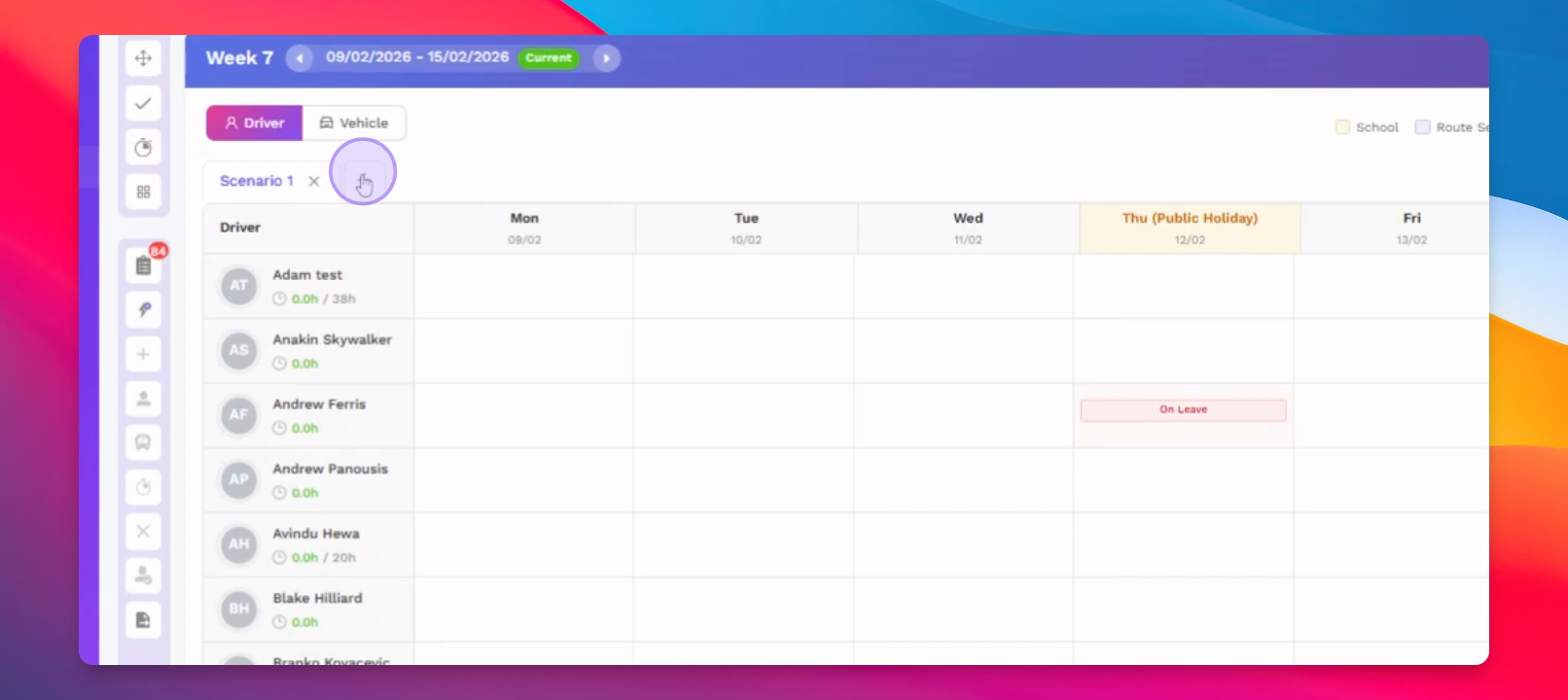Open the bus icon in the sidebar

tap(143, 442)
